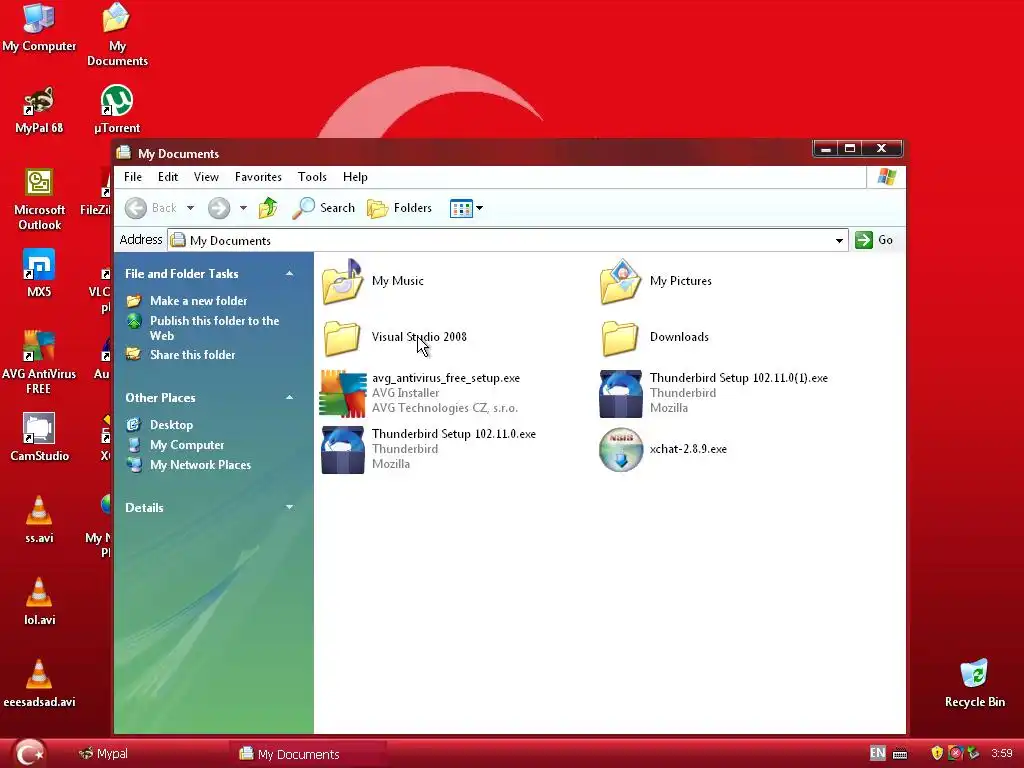Click the Share this folder link
The image size is (1024, 768).
tap(193, 355)
